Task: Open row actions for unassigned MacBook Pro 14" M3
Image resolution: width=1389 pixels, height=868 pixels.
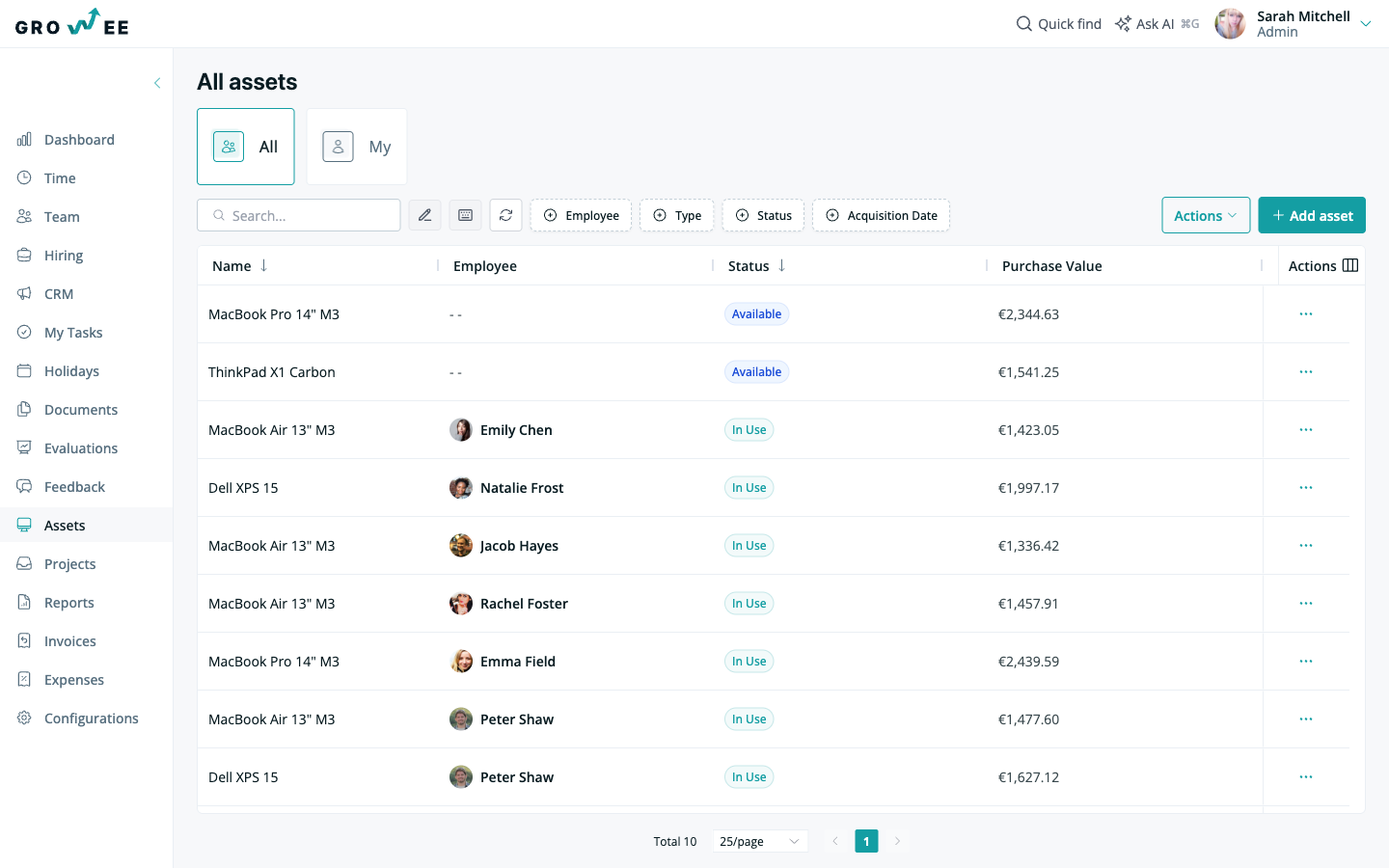Action: [1306, 313]
